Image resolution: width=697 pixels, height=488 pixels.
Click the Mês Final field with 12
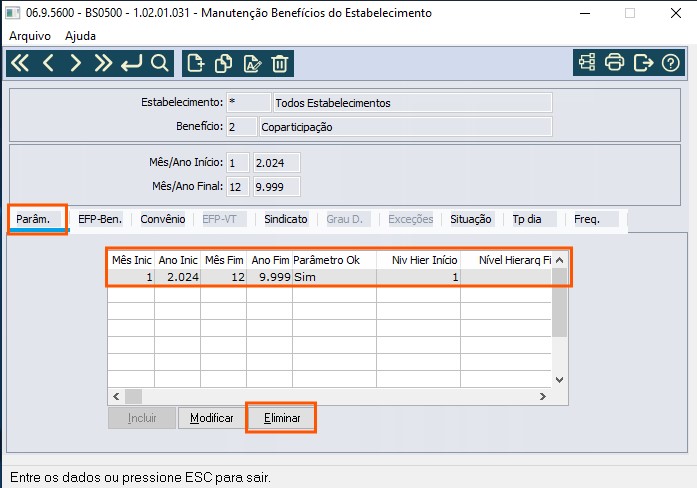pos(237,187)
